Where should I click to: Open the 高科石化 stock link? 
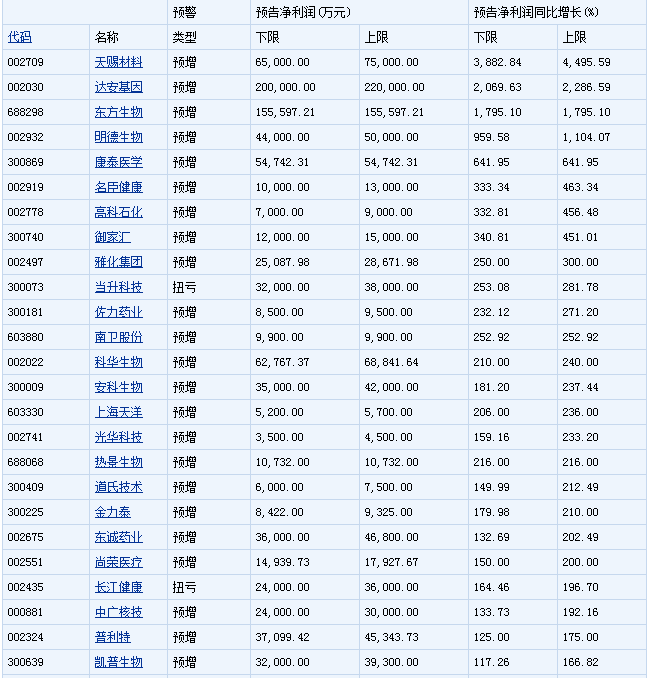click(x=118, y=212)
